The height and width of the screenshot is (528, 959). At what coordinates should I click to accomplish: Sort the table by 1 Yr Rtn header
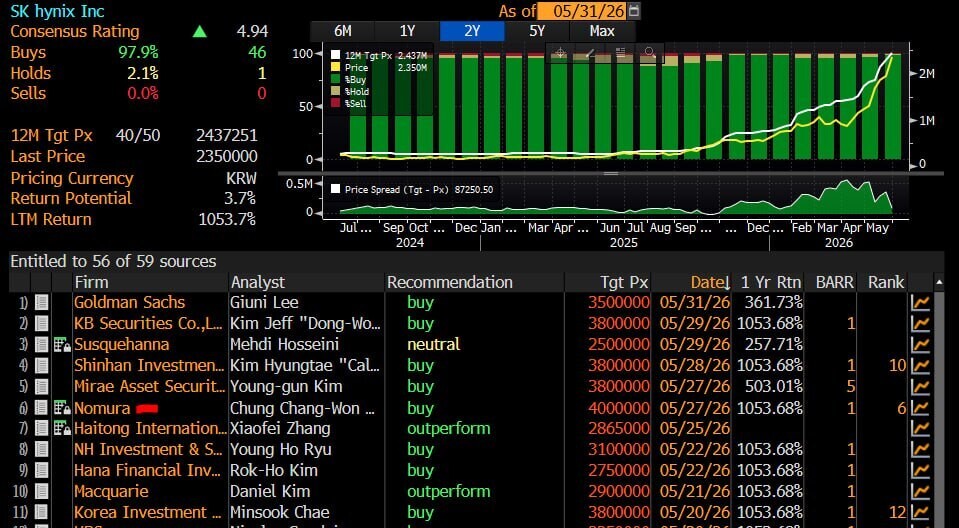(771, 282)
